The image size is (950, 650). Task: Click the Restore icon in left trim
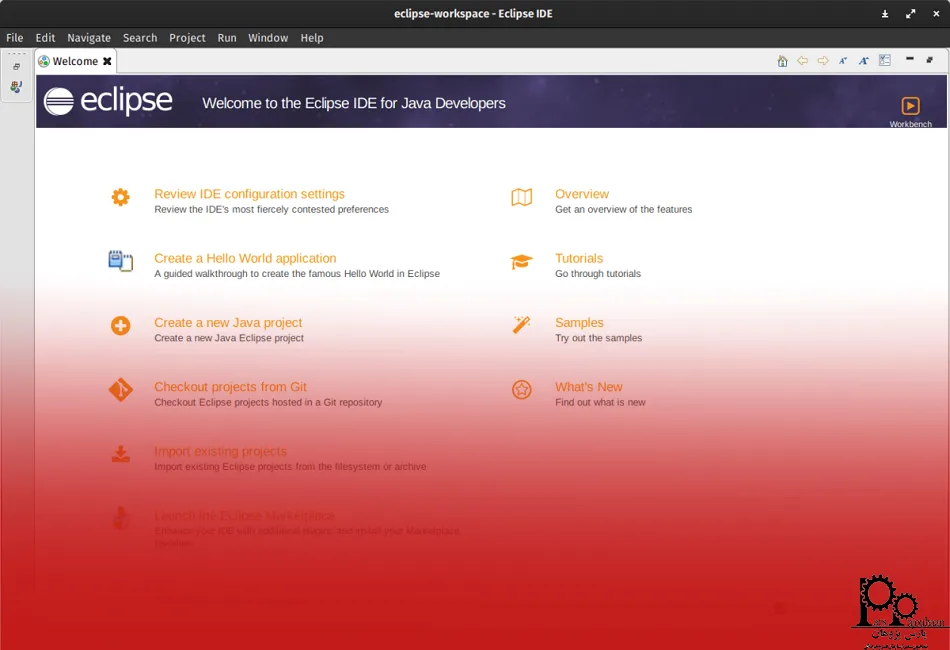pyautogui.click(x=16, y=67)
